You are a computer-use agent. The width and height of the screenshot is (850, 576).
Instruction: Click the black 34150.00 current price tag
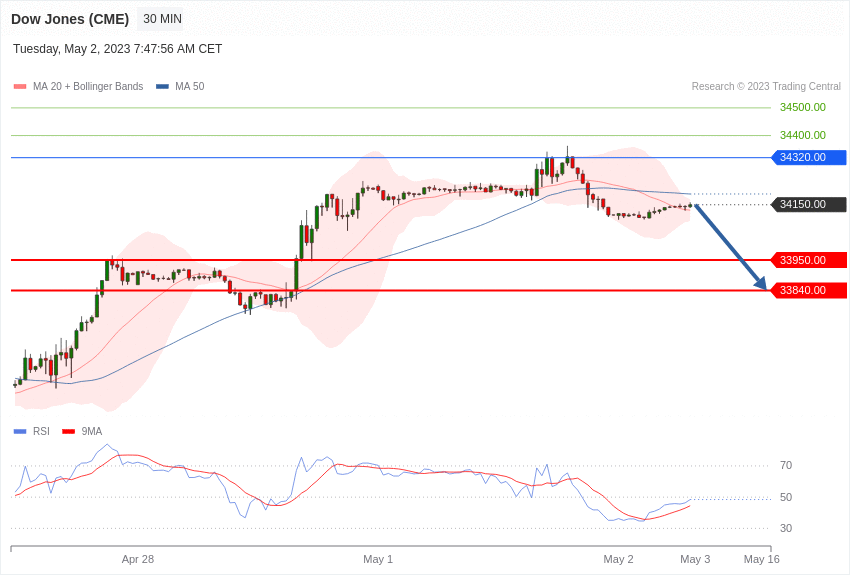point(808,204)
